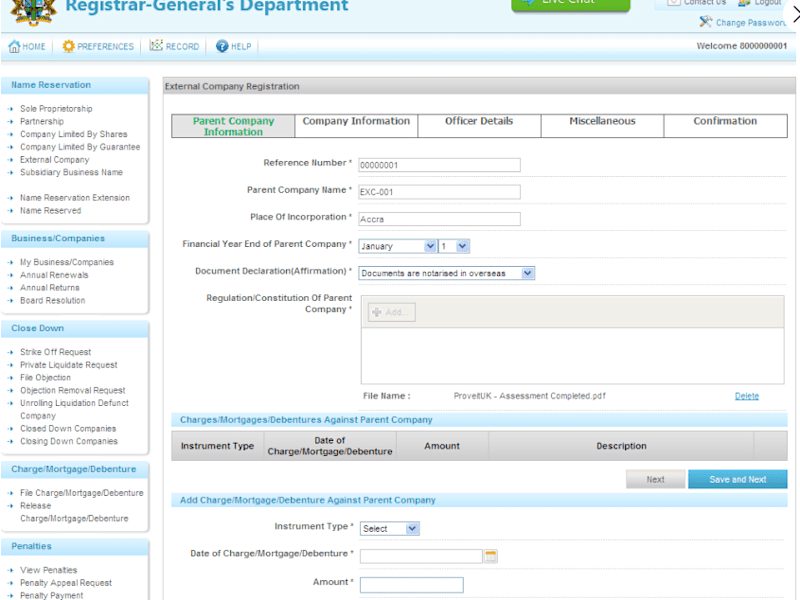Open Instrument Type Select dropdown
This screenshot has width=800, height=600.
coord(390,529)
